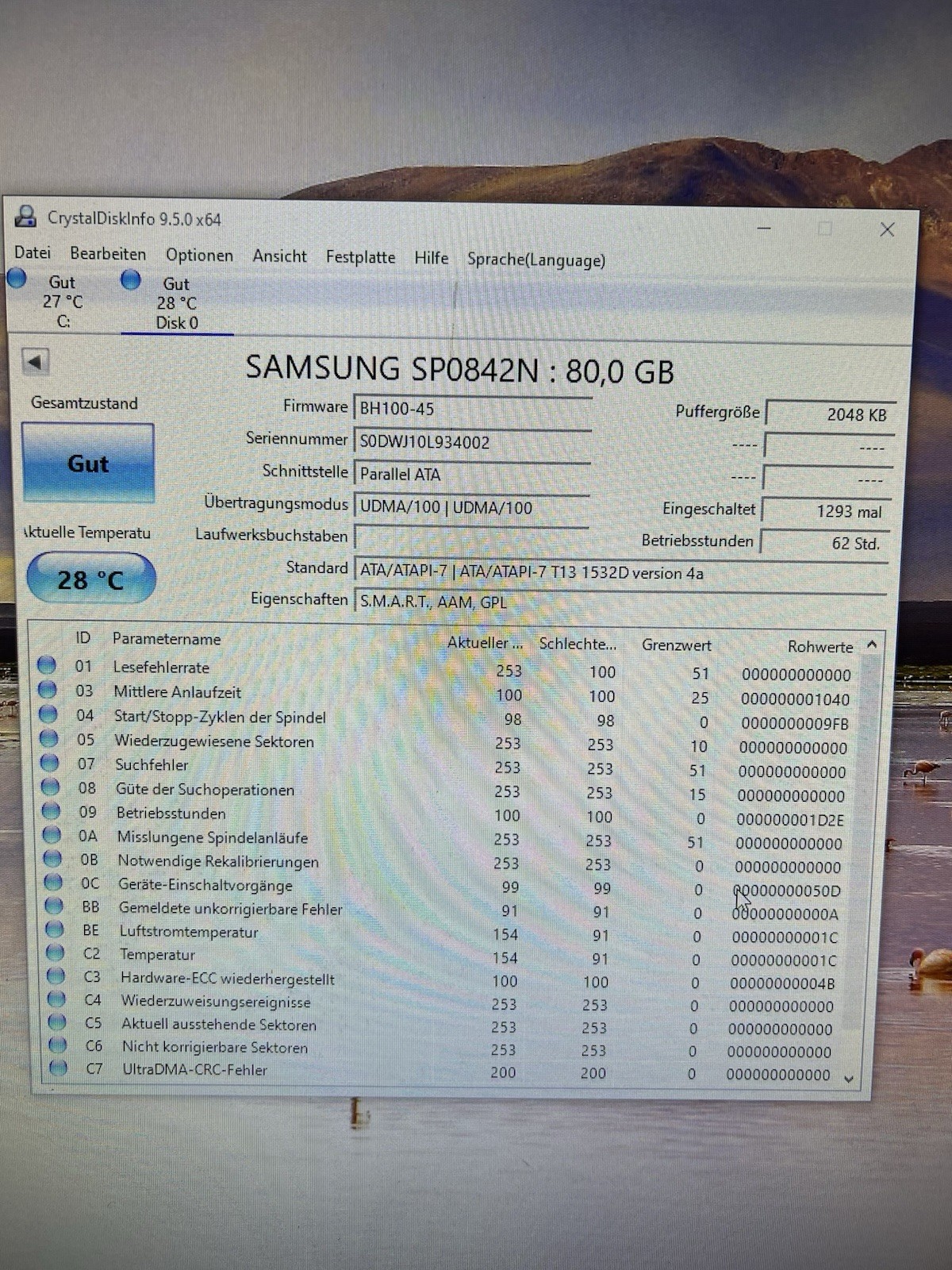Image resolution: width=952 pixels, height=1270 pixels.
Task: Click the Übertragungsmodus field UDMA/100
Action: [x=472, y=507]
